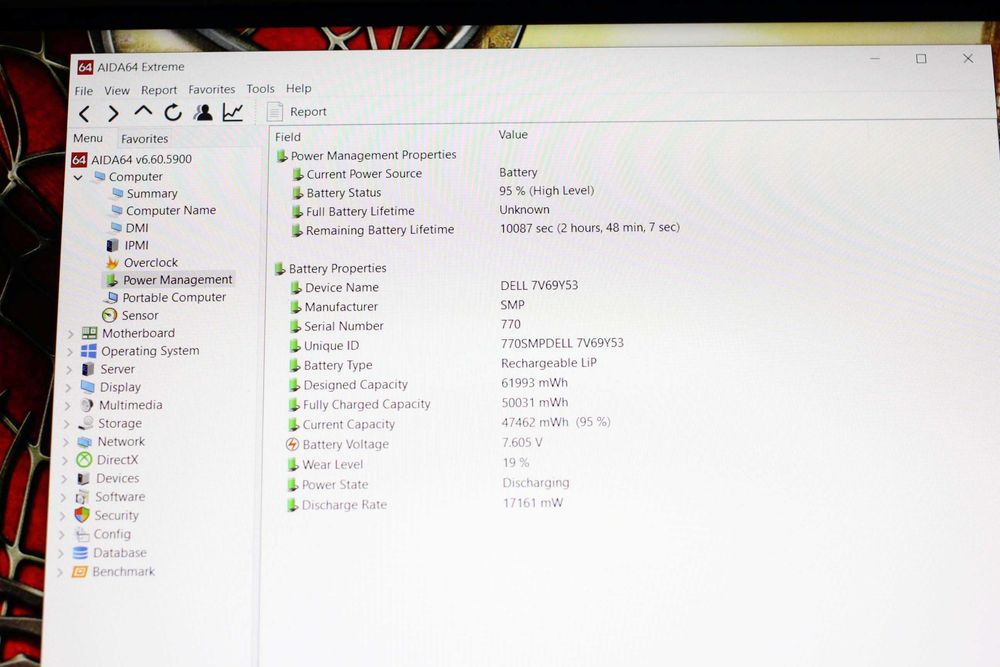Click the Security shield icon
Viewport: 1000px width, 667px height.
pyautogui.click(x=82, y=515)
